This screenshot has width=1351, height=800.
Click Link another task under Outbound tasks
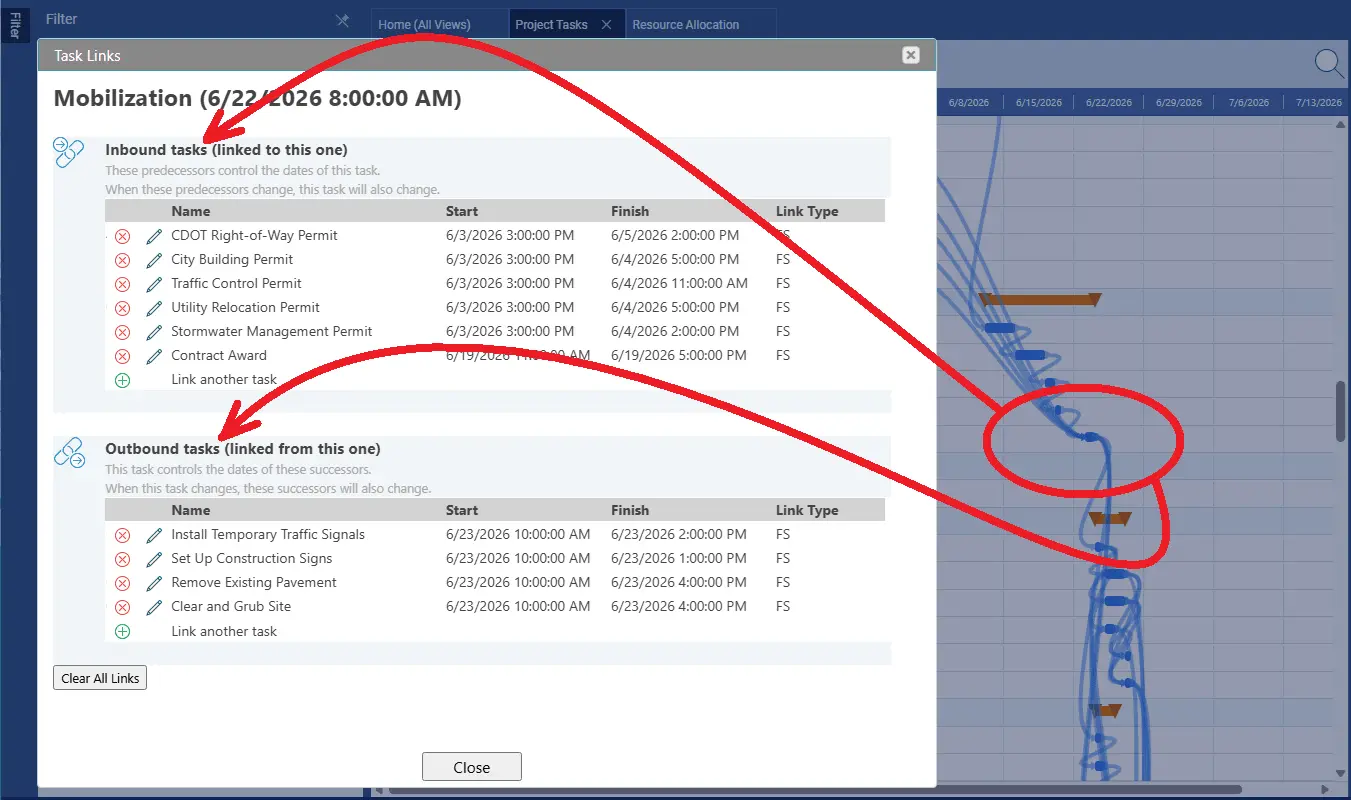tap(224, 631)
